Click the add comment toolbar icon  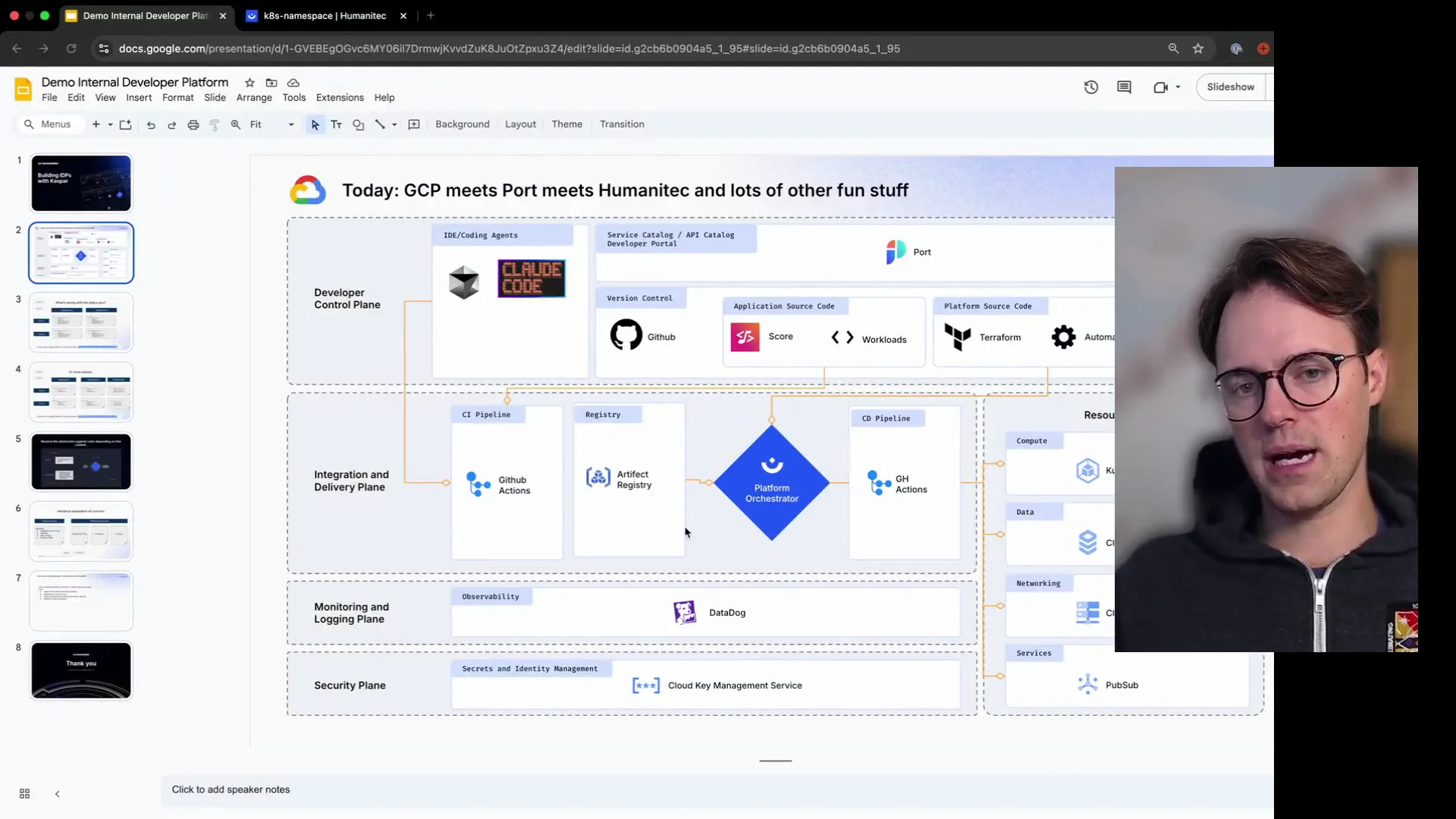pyautogui.click(x=414, y=125)
